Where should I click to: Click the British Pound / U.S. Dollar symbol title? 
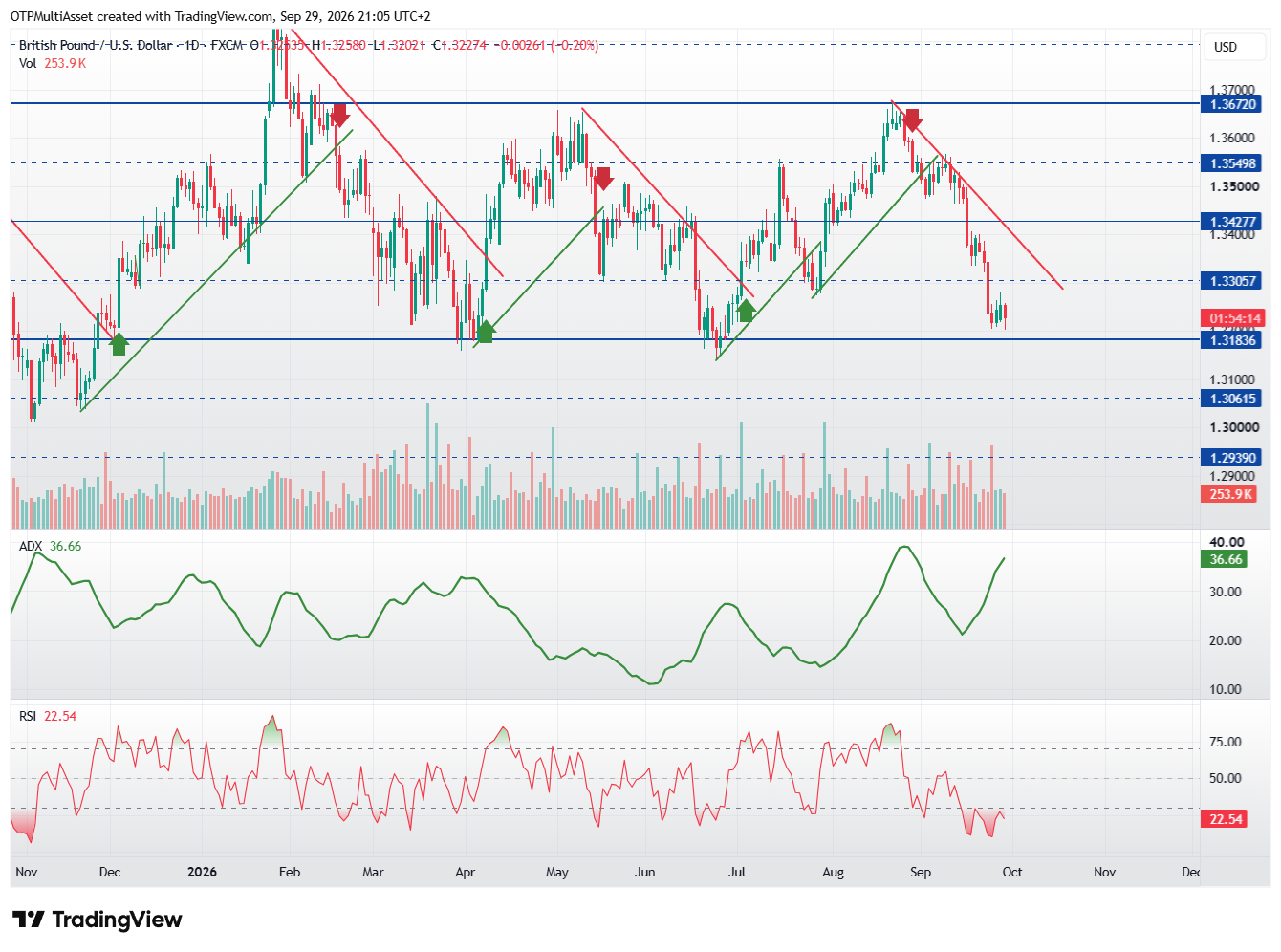(96, 45)
